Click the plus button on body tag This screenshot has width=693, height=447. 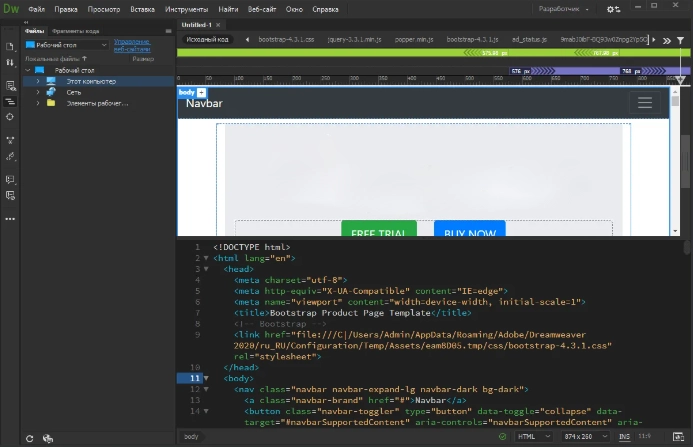coord(201,92)
